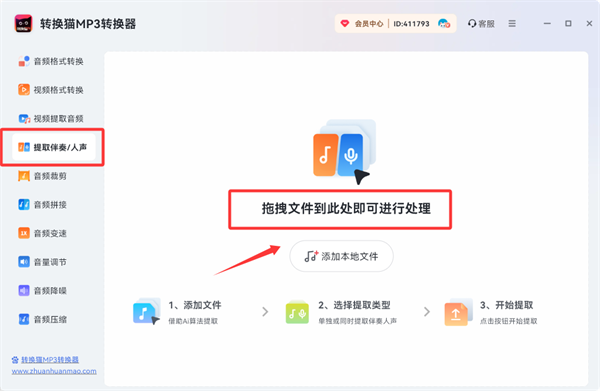Close the application window
This screenshot has width=600, height=391.
589,24
